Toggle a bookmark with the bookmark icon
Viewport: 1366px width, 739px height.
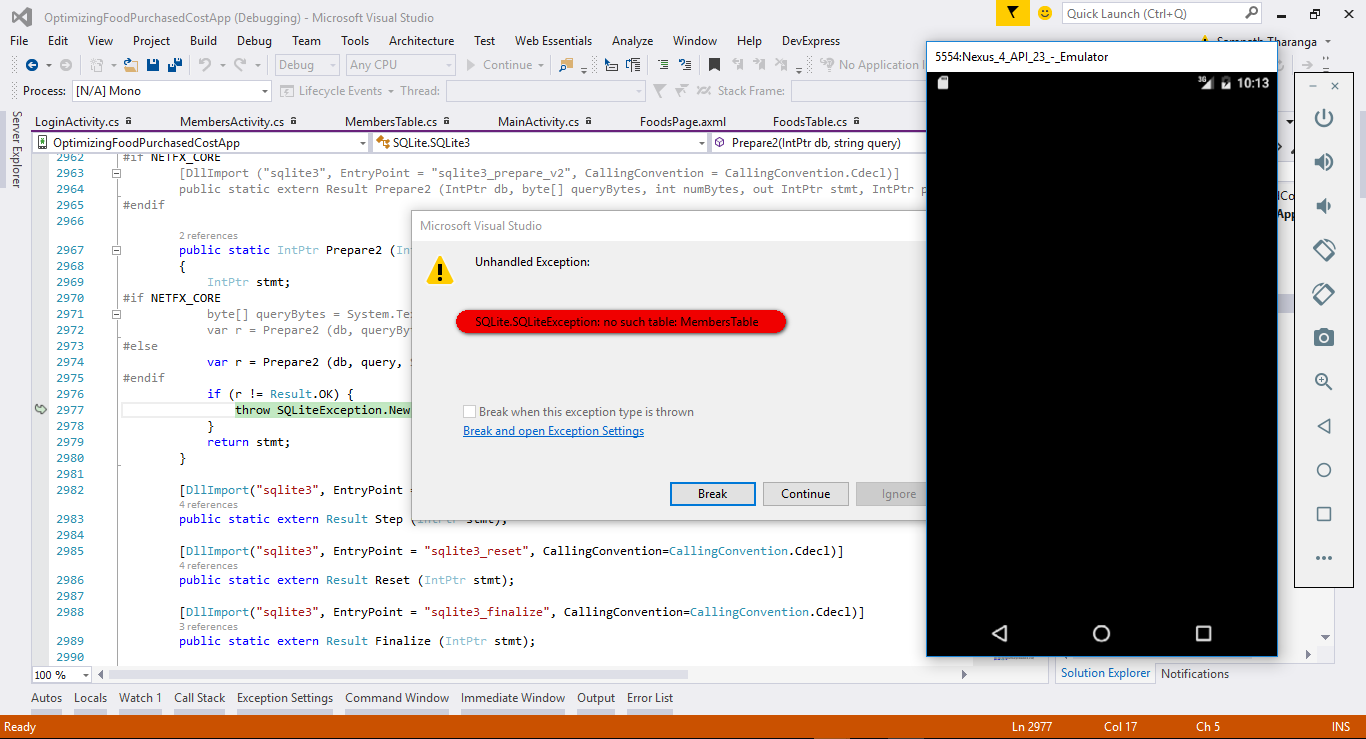714,65
